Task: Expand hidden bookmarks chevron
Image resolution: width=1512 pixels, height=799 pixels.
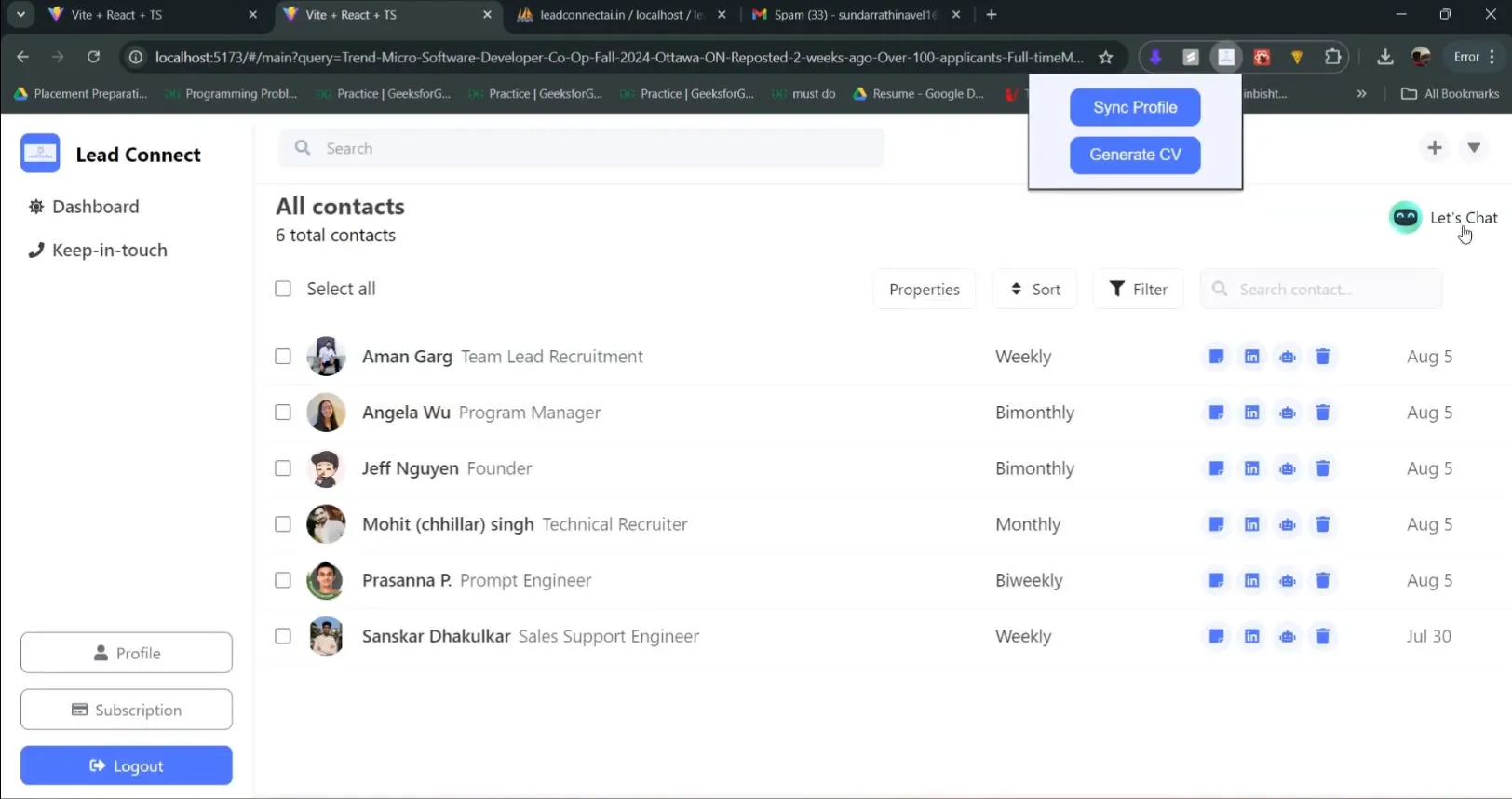Action: pos(1361,93)
